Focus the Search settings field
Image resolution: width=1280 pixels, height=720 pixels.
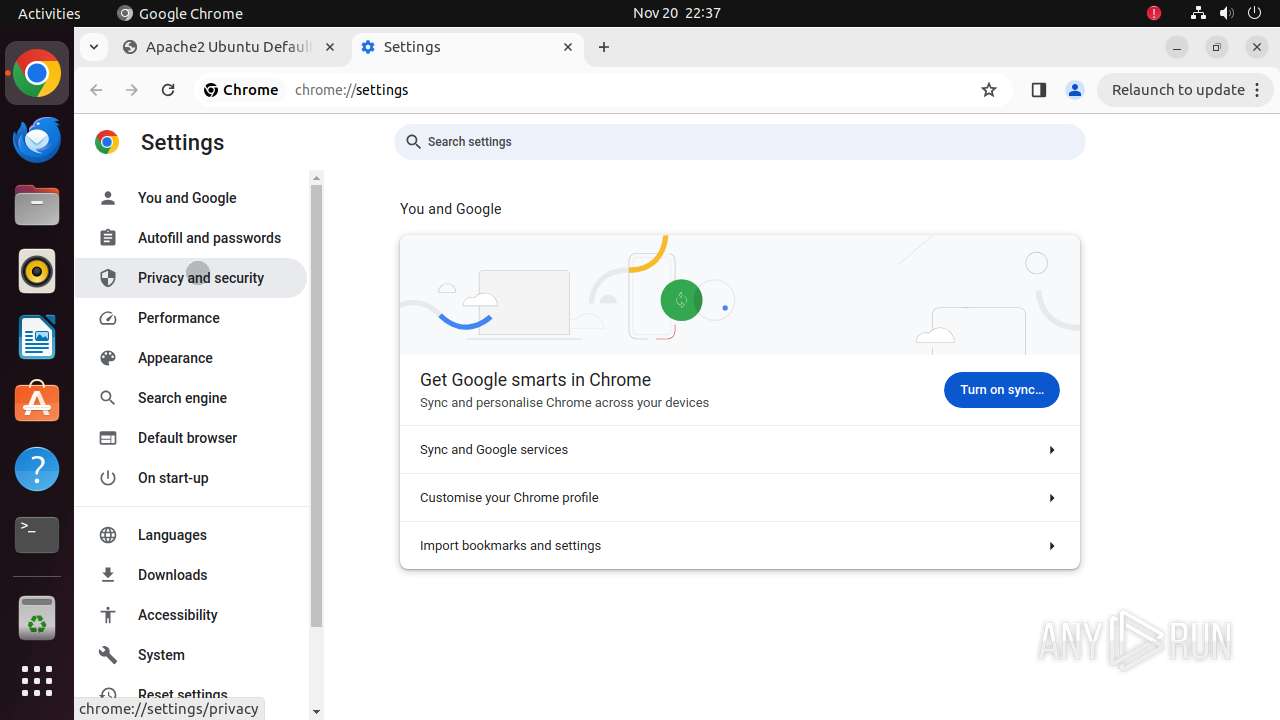click(740, 142)
